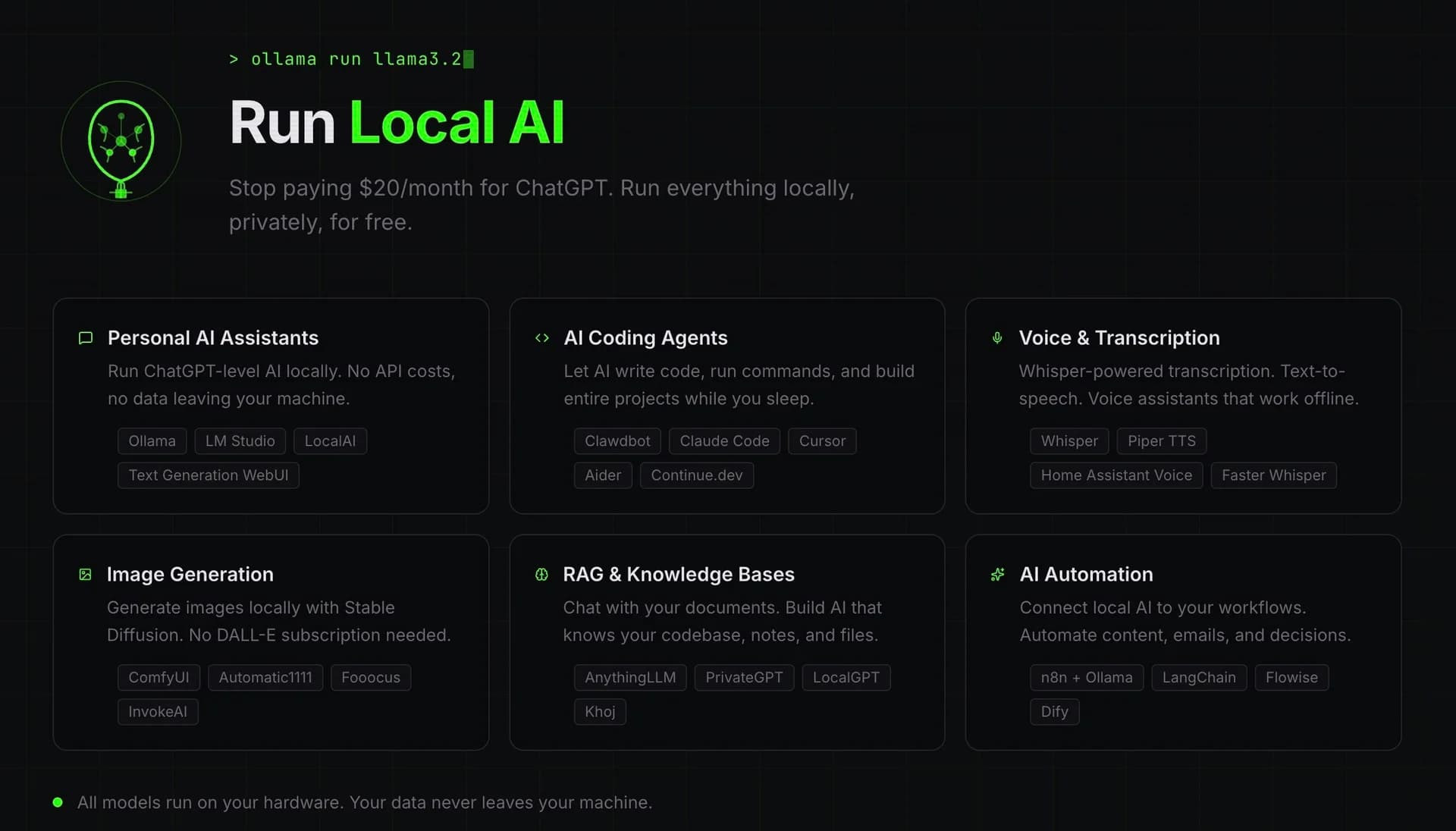Select the Claude Code tag

tap(724, 441)
